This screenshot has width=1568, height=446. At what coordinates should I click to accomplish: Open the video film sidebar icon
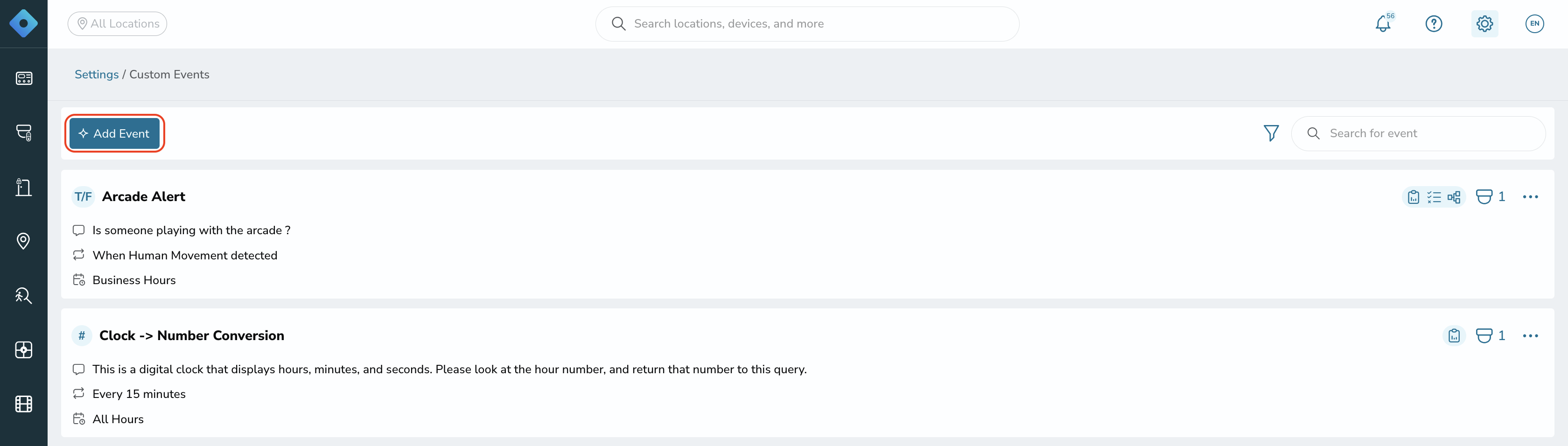tap(24, 404)
